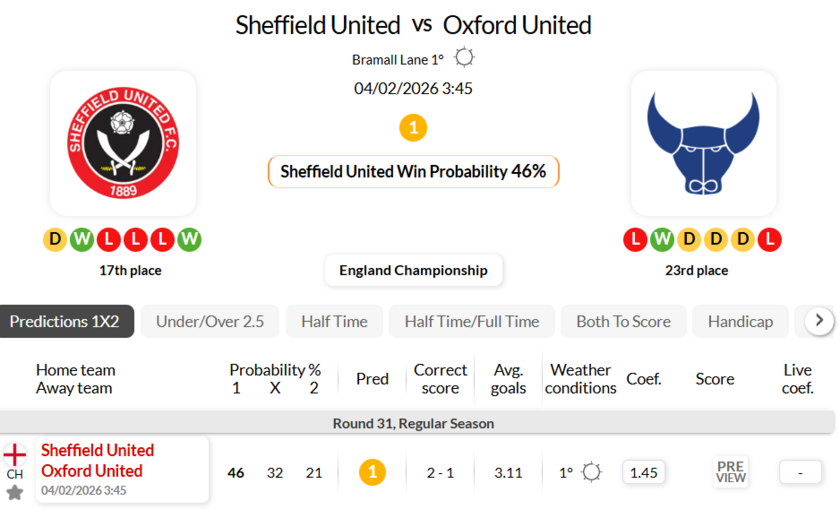Click Sheffield United's first form badge D

[x=55, y=239]
